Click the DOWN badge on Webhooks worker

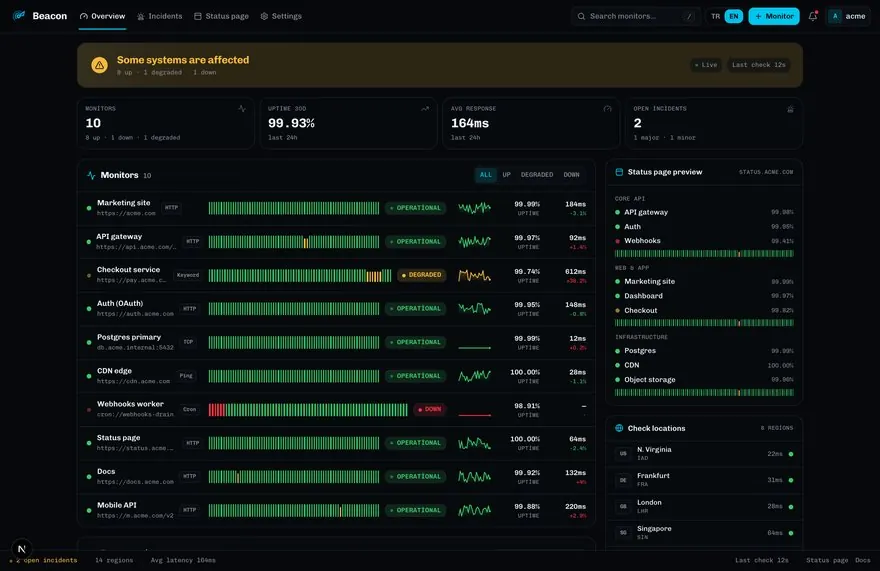point(430,409)
